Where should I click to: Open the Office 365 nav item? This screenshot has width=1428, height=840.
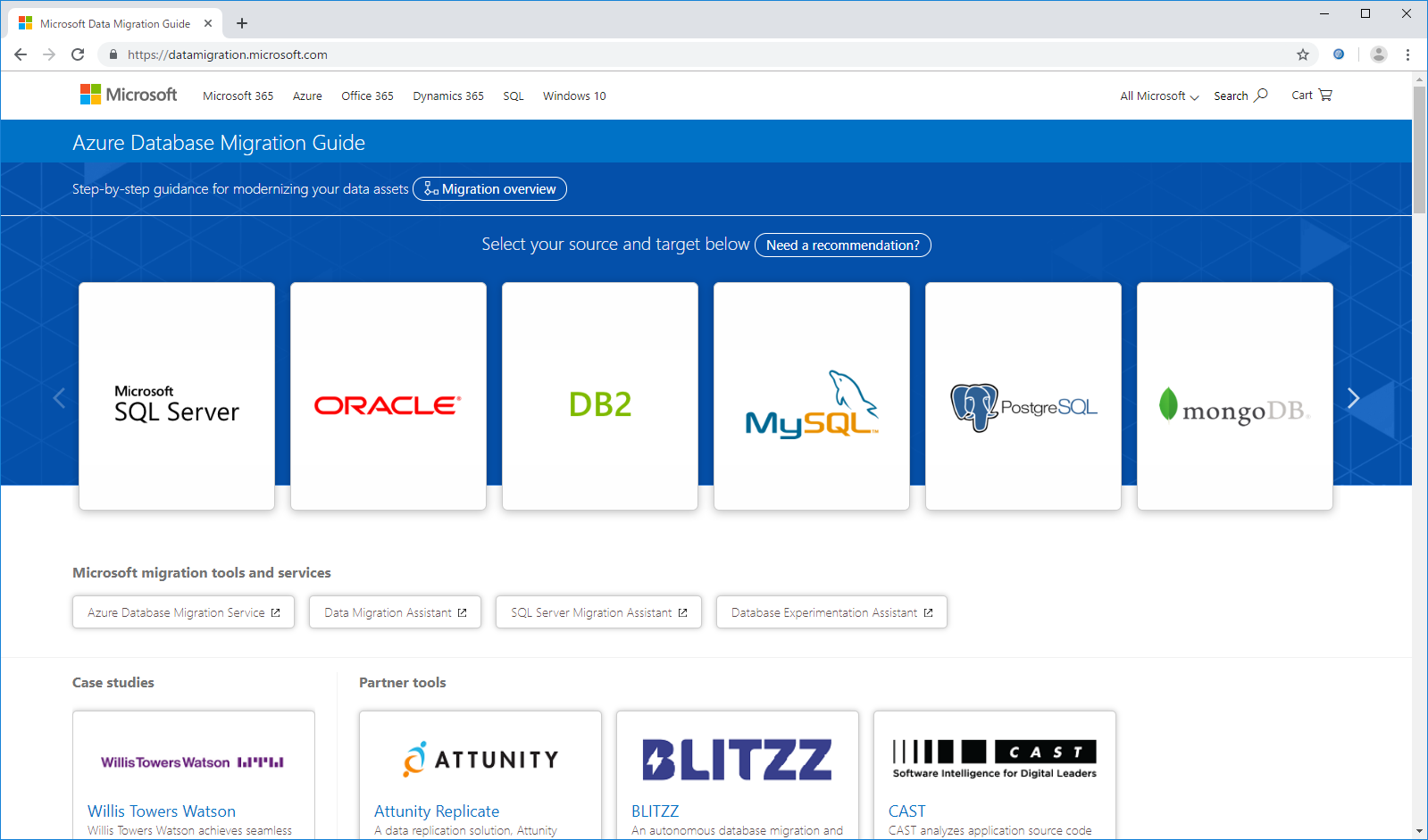(x=367, y=96)
